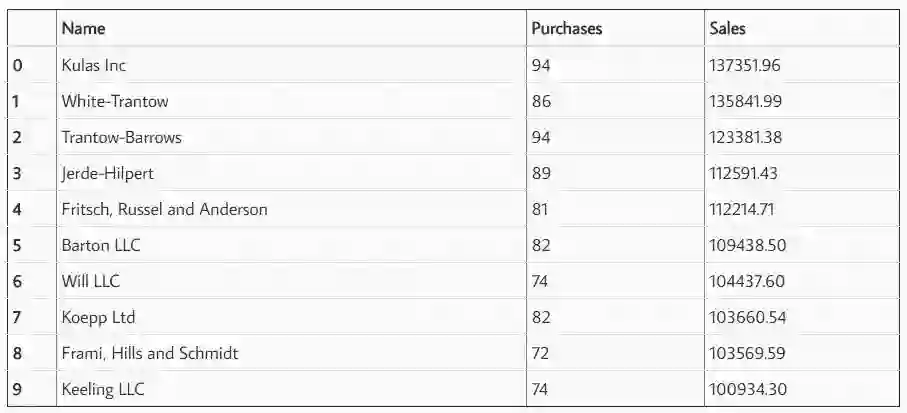Click the Name column header
Image resolution: width=907 pixels, height=413 pixels.
[83, 29]
